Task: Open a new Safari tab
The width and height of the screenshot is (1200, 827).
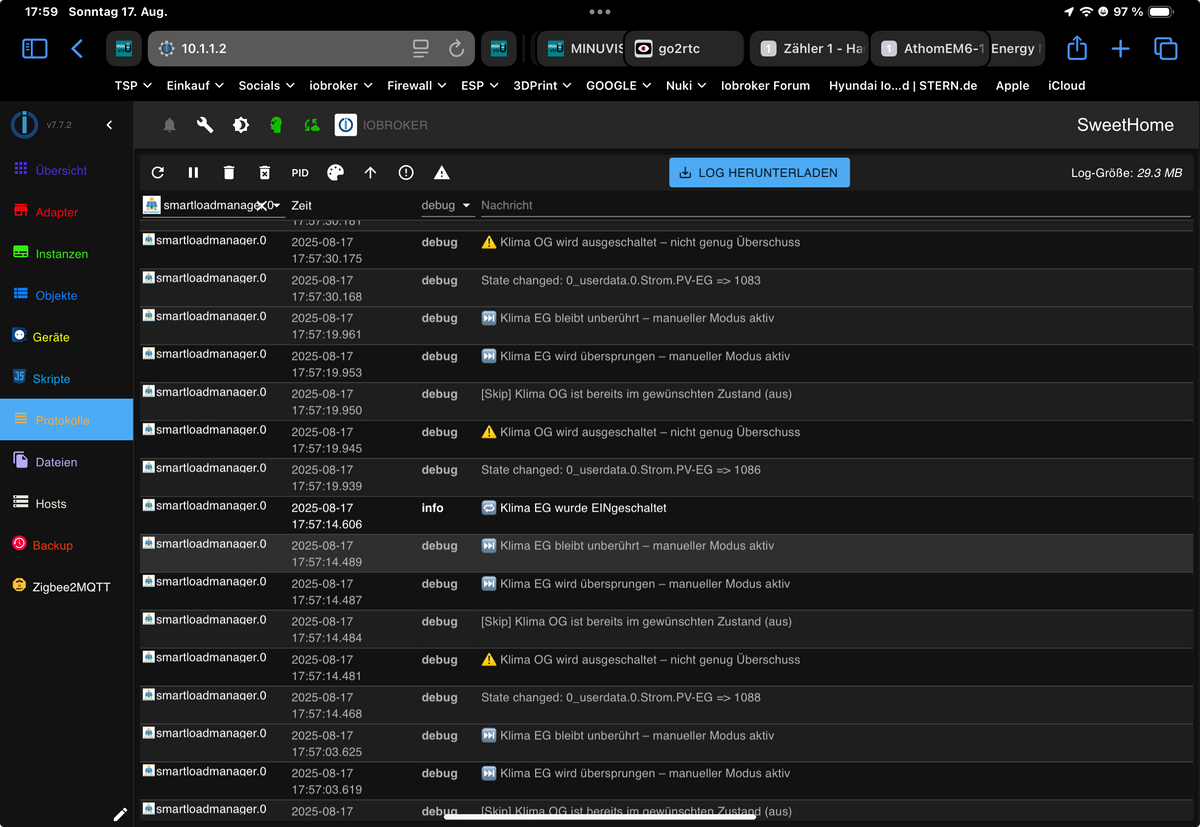Action: tap(1121, 48)
